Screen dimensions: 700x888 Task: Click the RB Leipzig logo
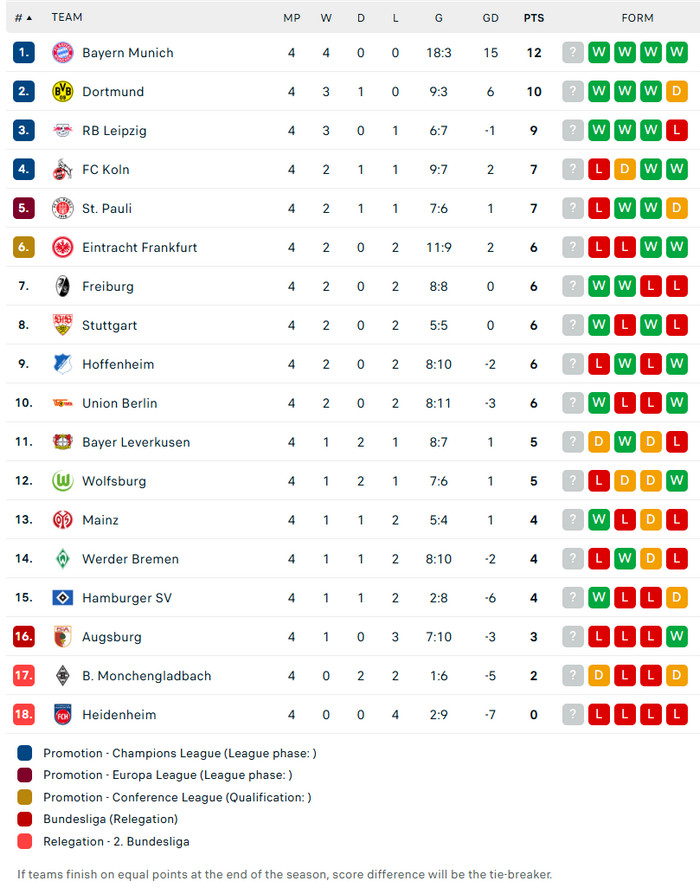[63, 131]
